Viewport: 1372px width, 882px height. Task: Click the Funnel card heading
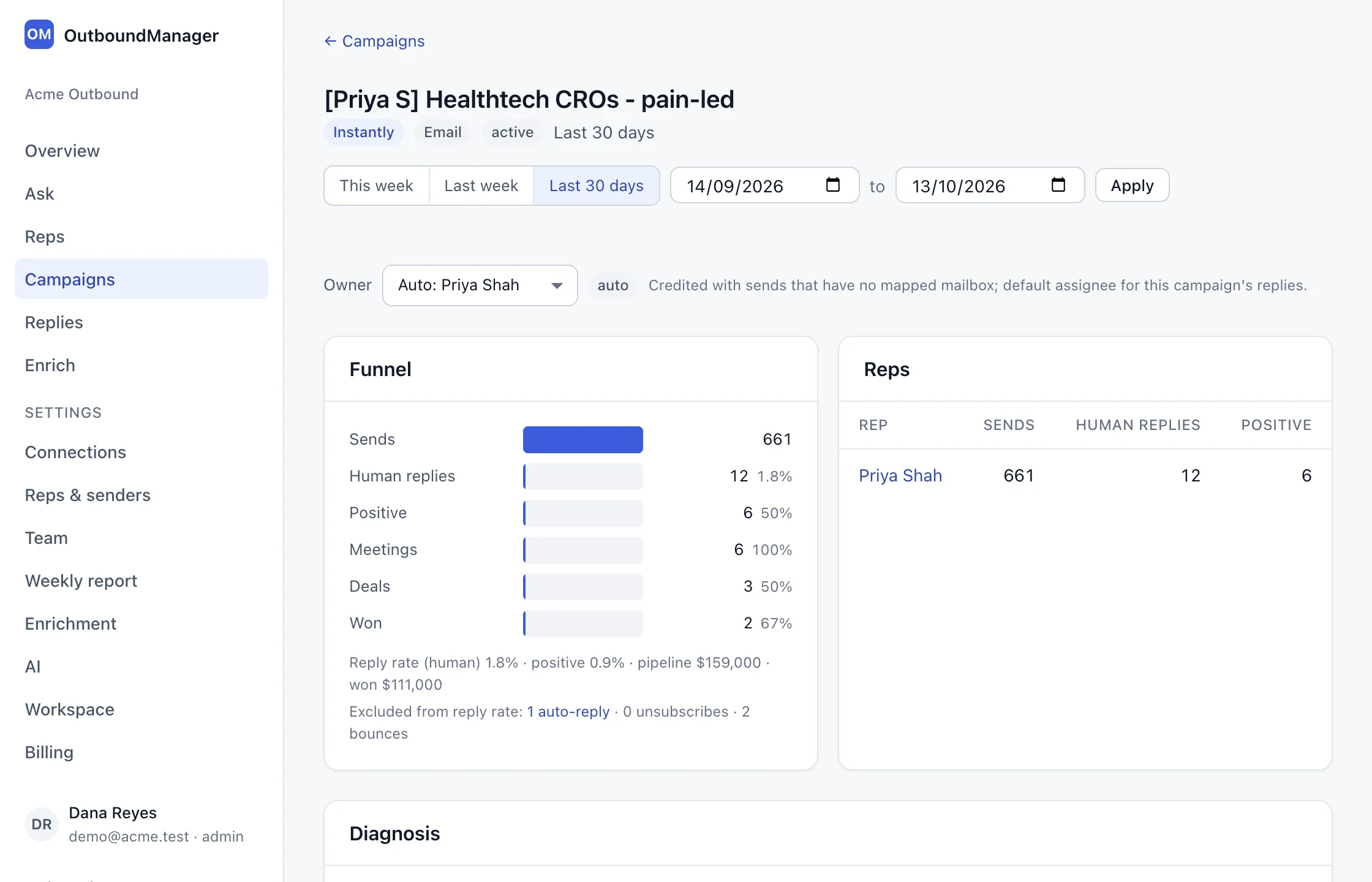380,369
